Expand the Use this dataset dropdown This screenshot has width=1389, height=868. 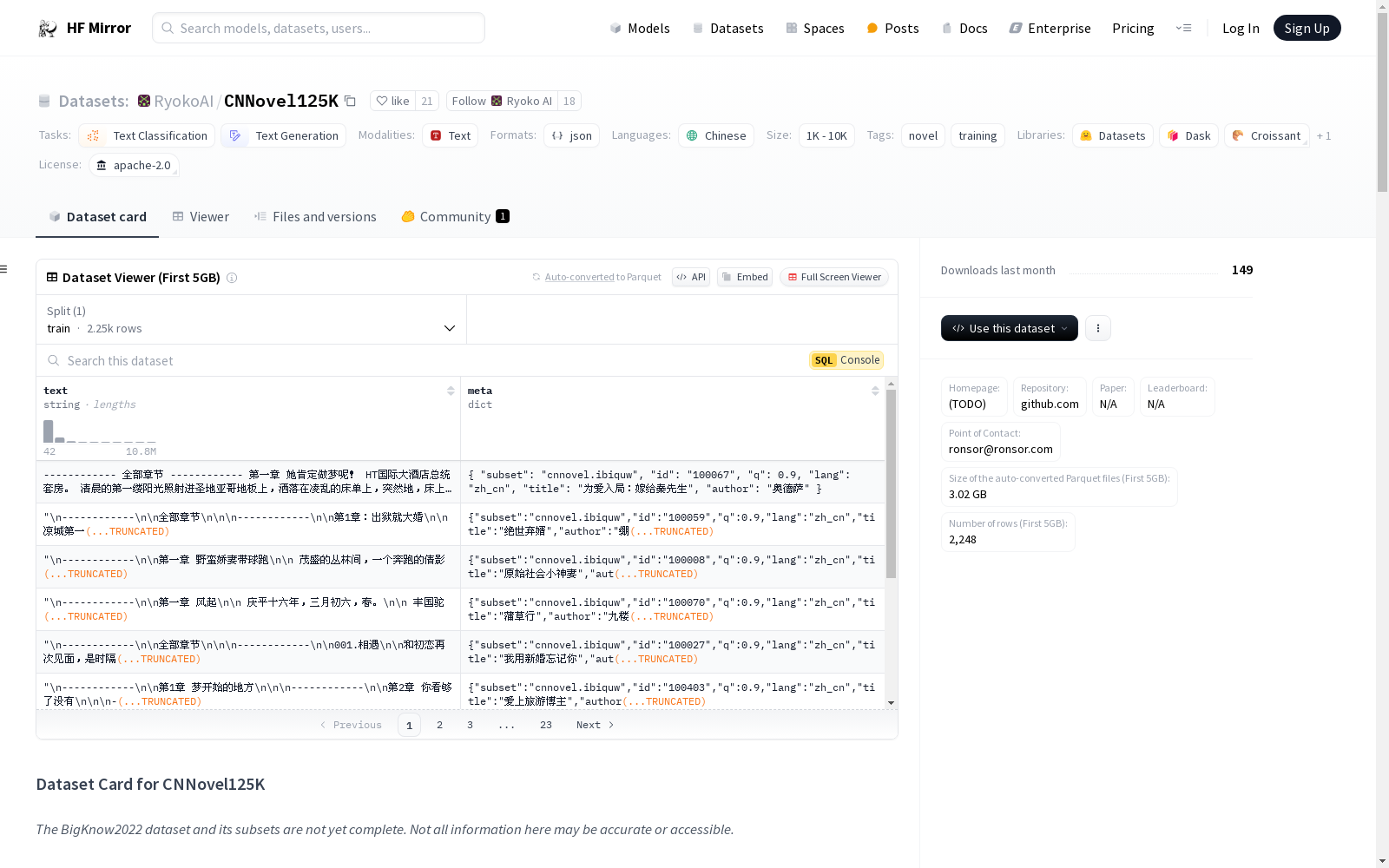click(x=1010, y=328)
